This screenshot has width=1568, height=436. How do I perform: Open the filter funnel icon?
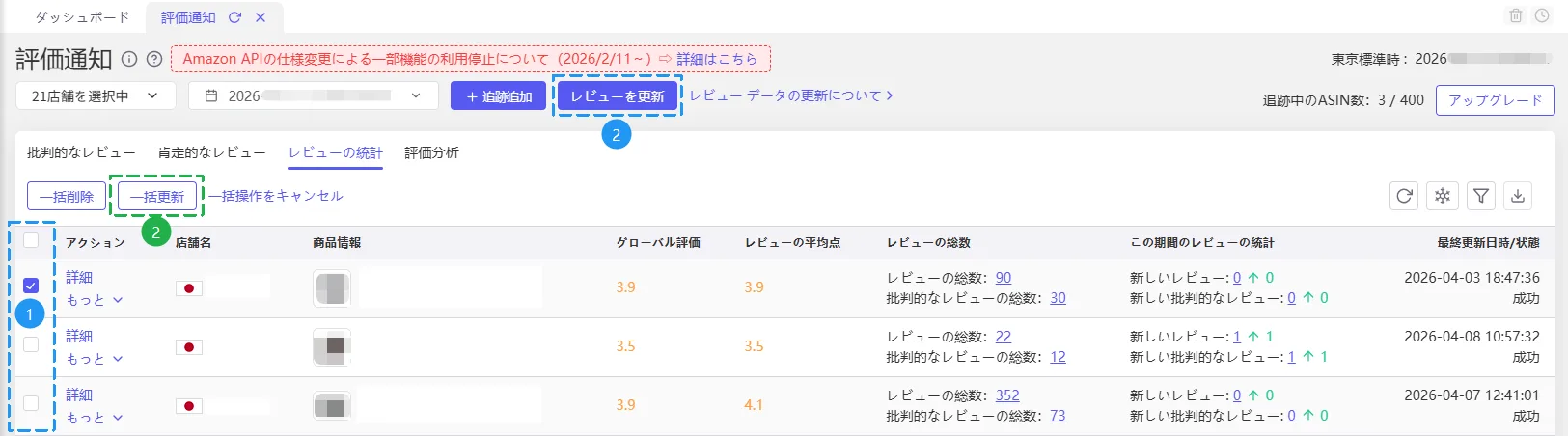point(1480,196)
